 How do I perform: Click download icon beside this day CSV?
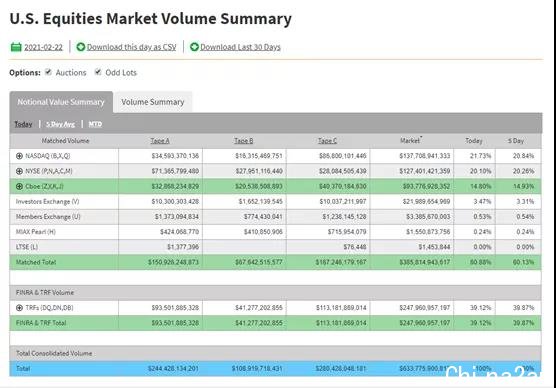[81, 47]
